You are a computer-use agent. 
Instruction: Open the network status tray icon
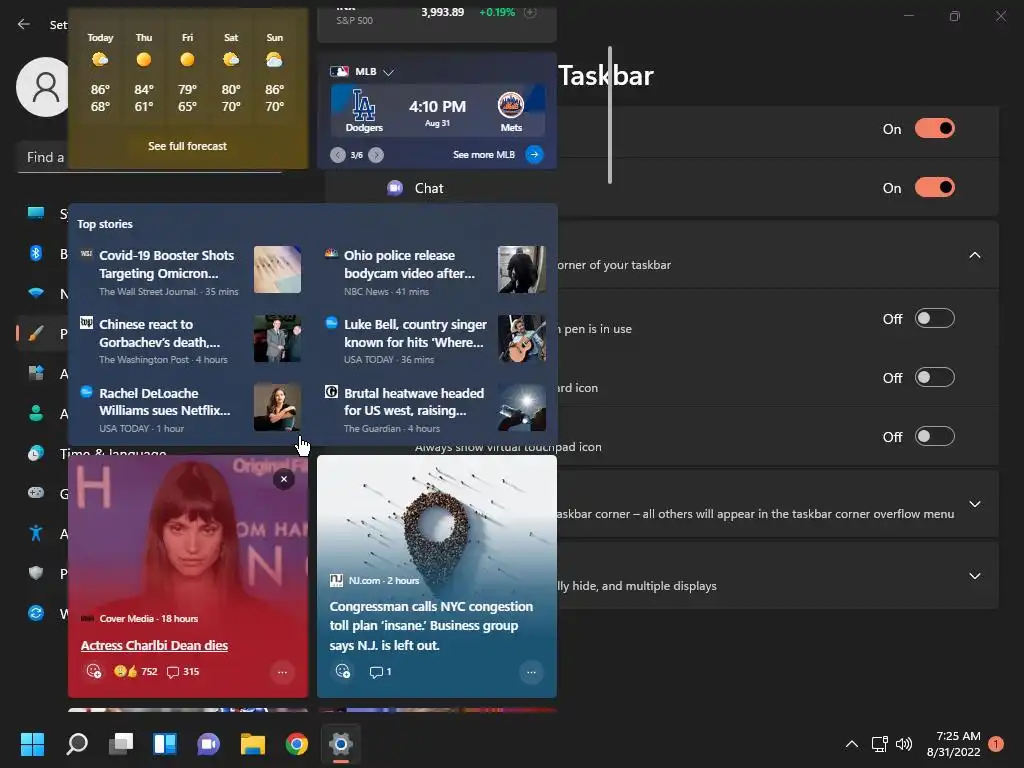(879, 744)
